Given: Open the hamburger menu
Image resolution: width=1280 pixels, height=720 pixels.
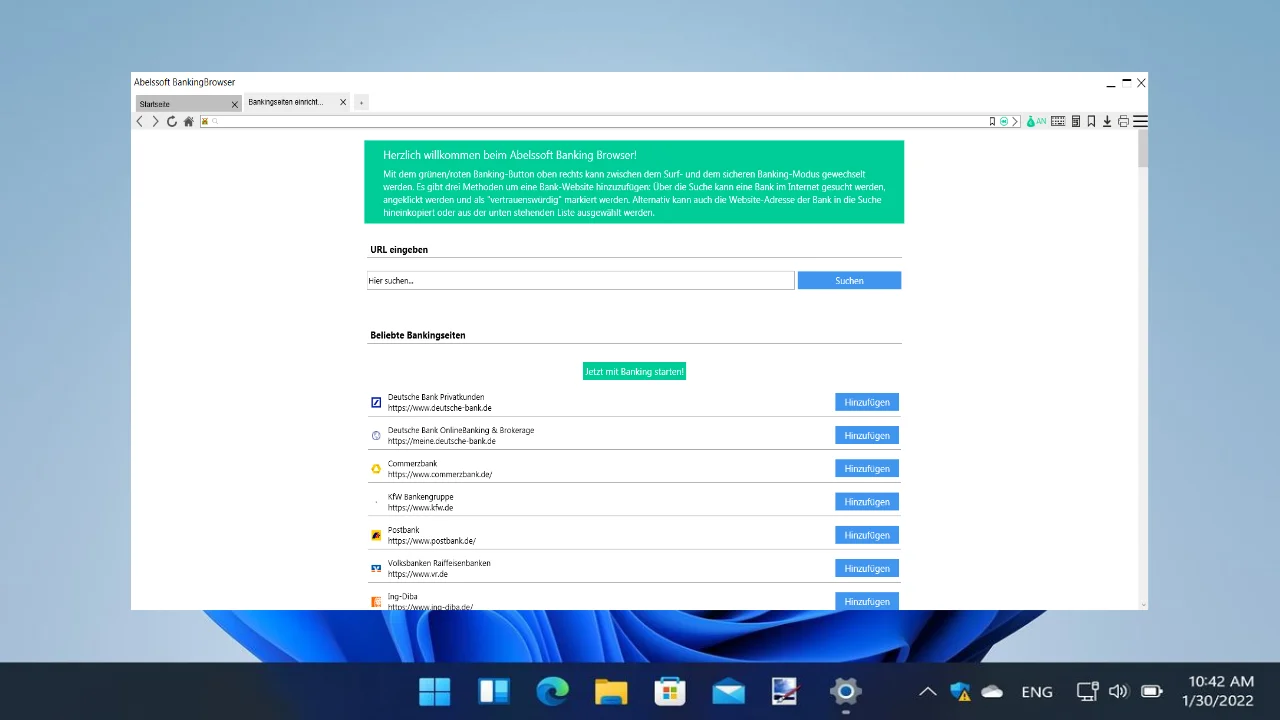Looking at the screenshot, I should point(1140,121).
